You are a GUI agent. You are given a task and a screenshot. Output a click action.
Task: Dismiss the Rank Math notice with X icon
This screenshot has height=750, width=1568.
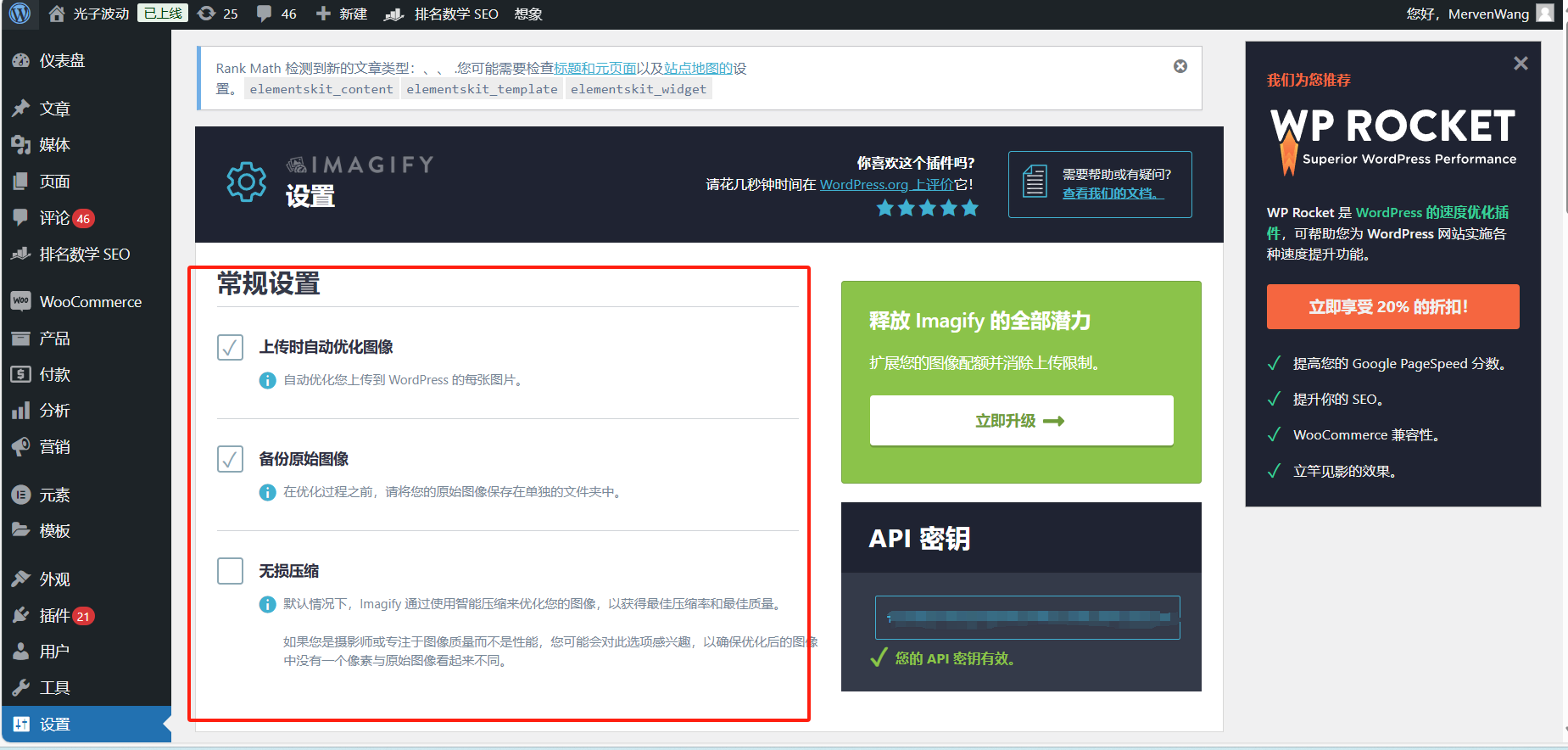coord(1180,66)
